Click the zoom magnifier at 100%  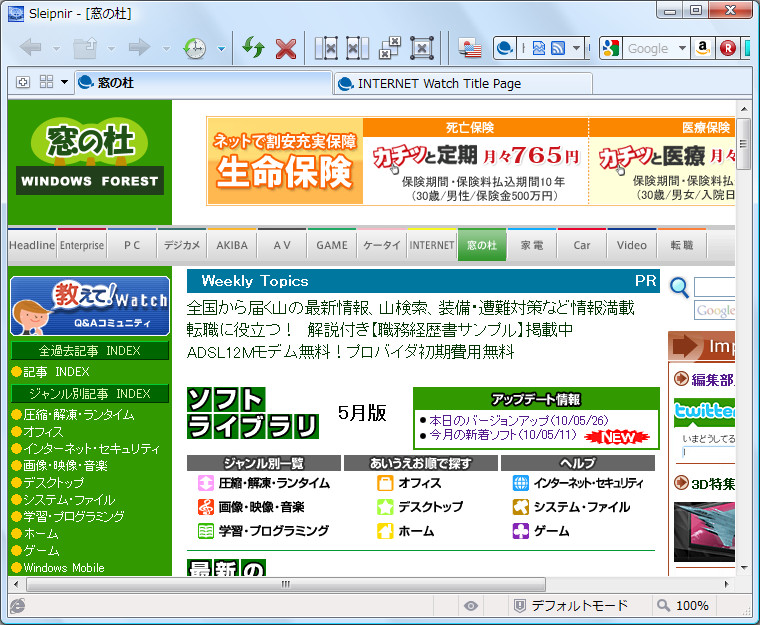663,605
